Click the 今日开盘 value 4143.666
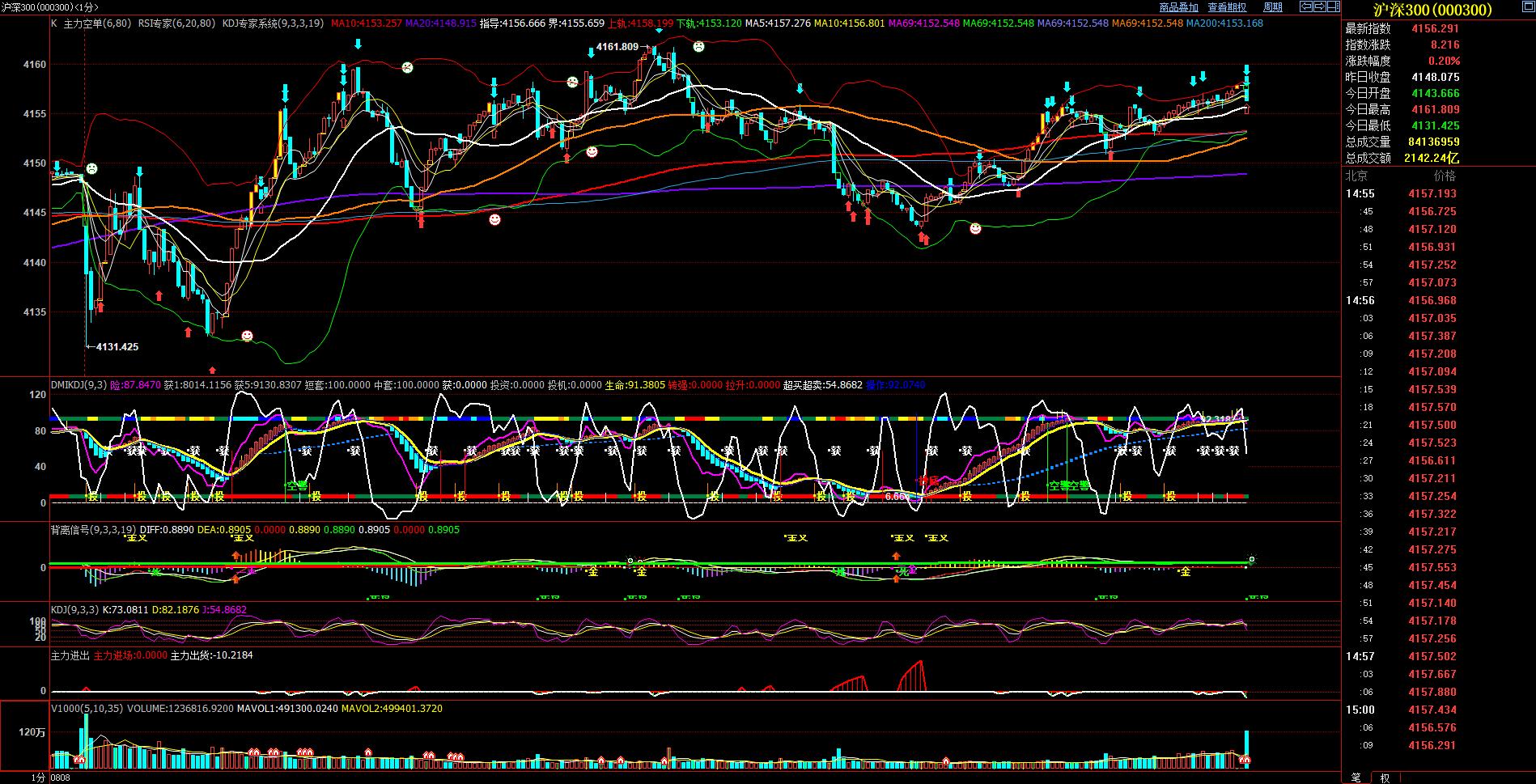The width and height of the screenshot is (1536, 784). (x=1436, y=93)
